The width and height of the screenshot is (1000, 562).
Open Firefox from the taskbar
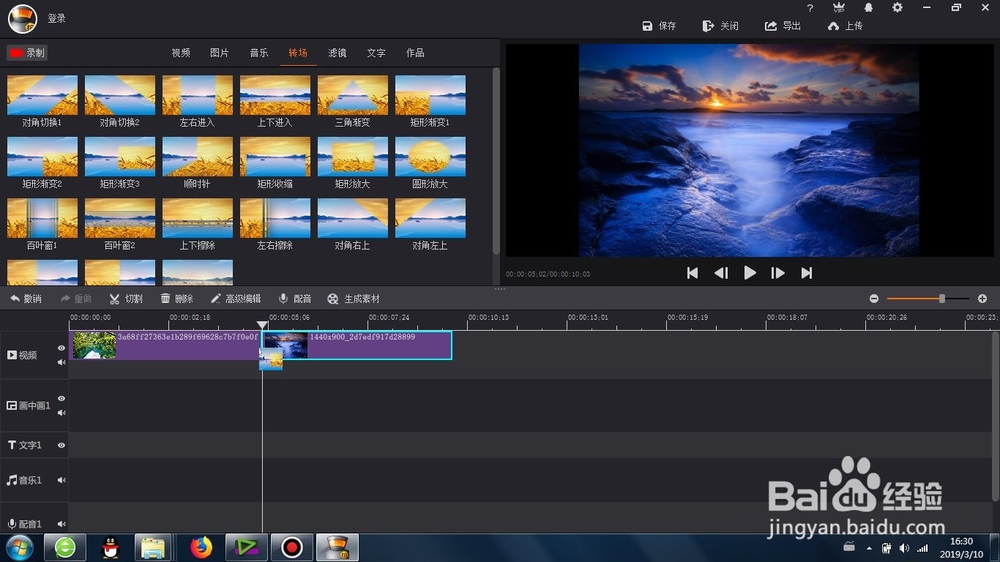click(201, 547)
